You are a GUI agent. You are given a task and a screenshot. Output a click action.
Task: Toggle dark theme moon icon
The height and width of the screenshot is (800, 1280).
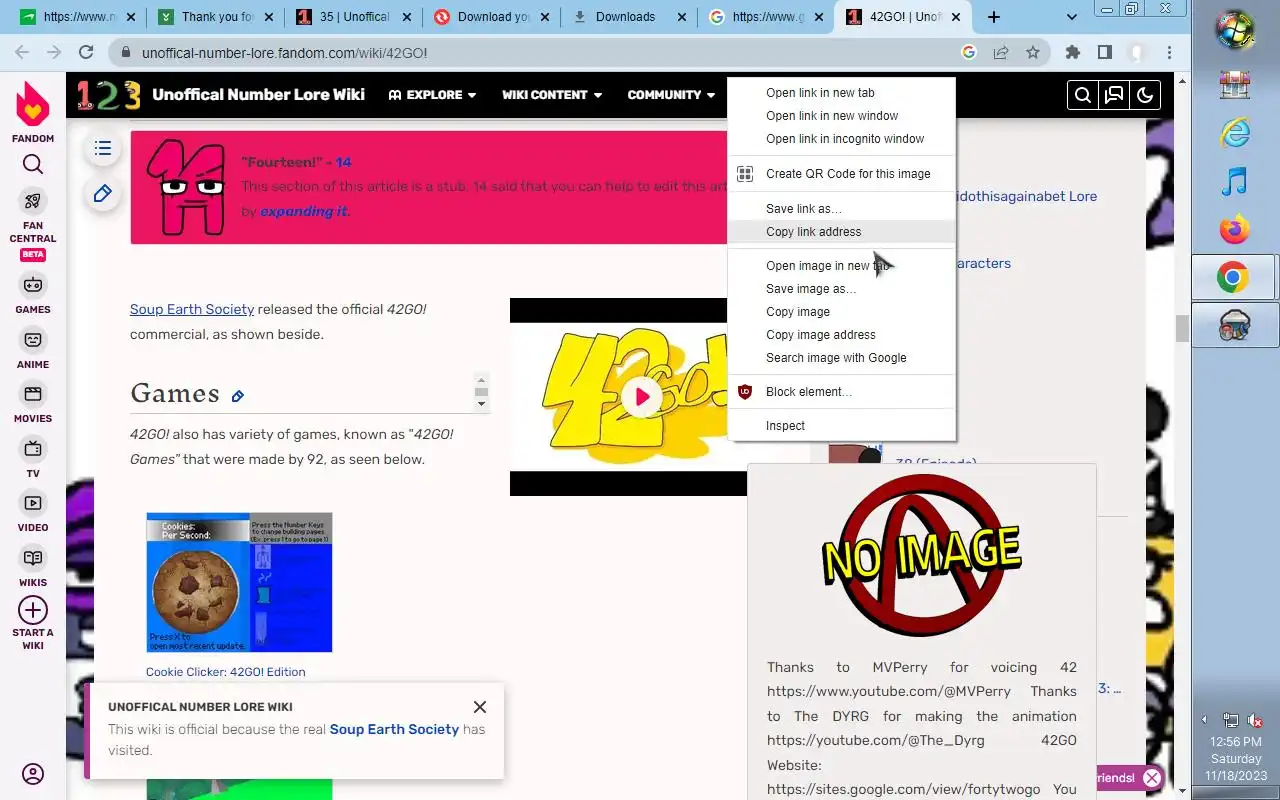[x=1145, y=95]
